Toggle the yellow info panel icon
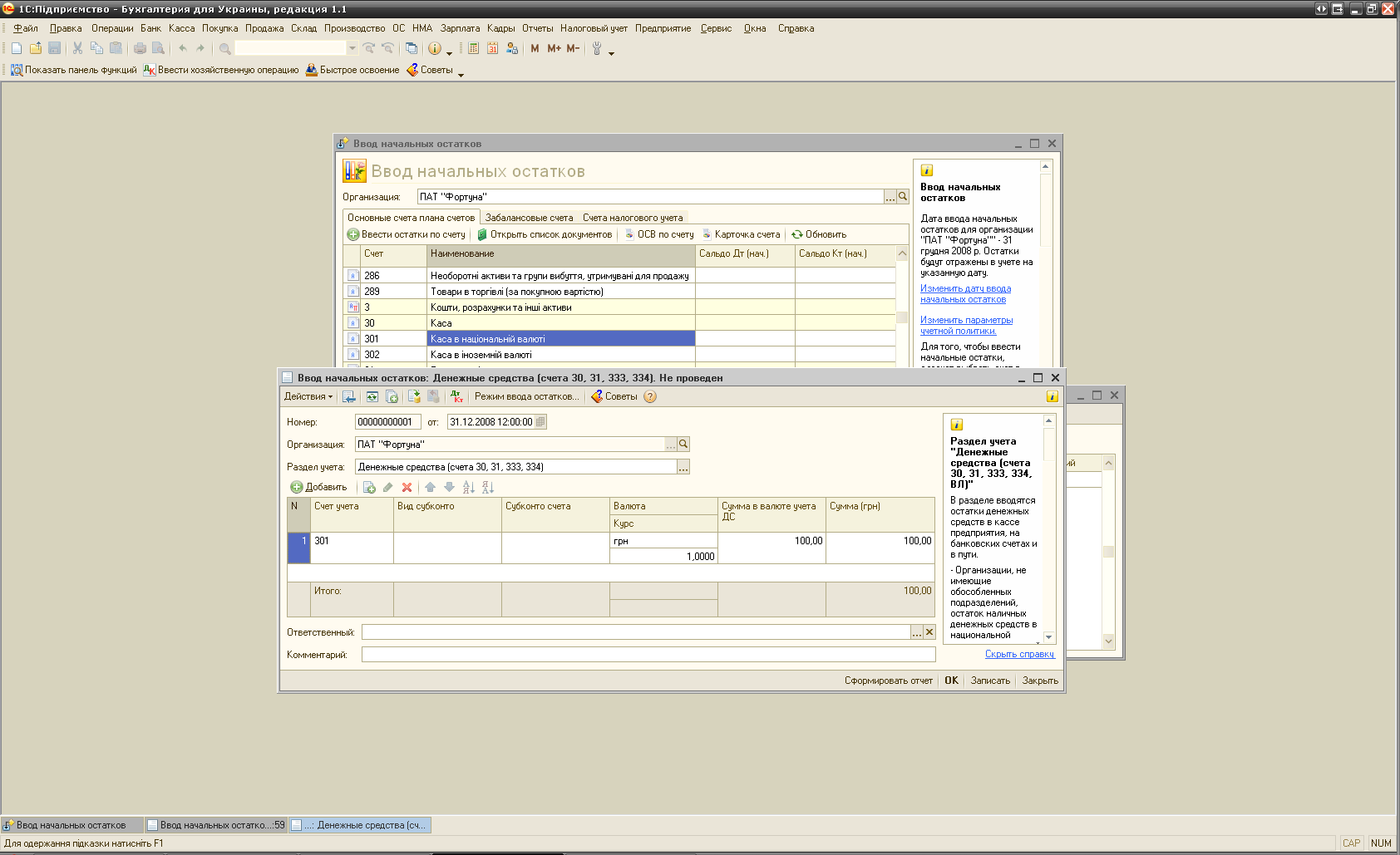Viewport: 1400px width, 855px height. pyautogui.click(x=1052, y=396)
